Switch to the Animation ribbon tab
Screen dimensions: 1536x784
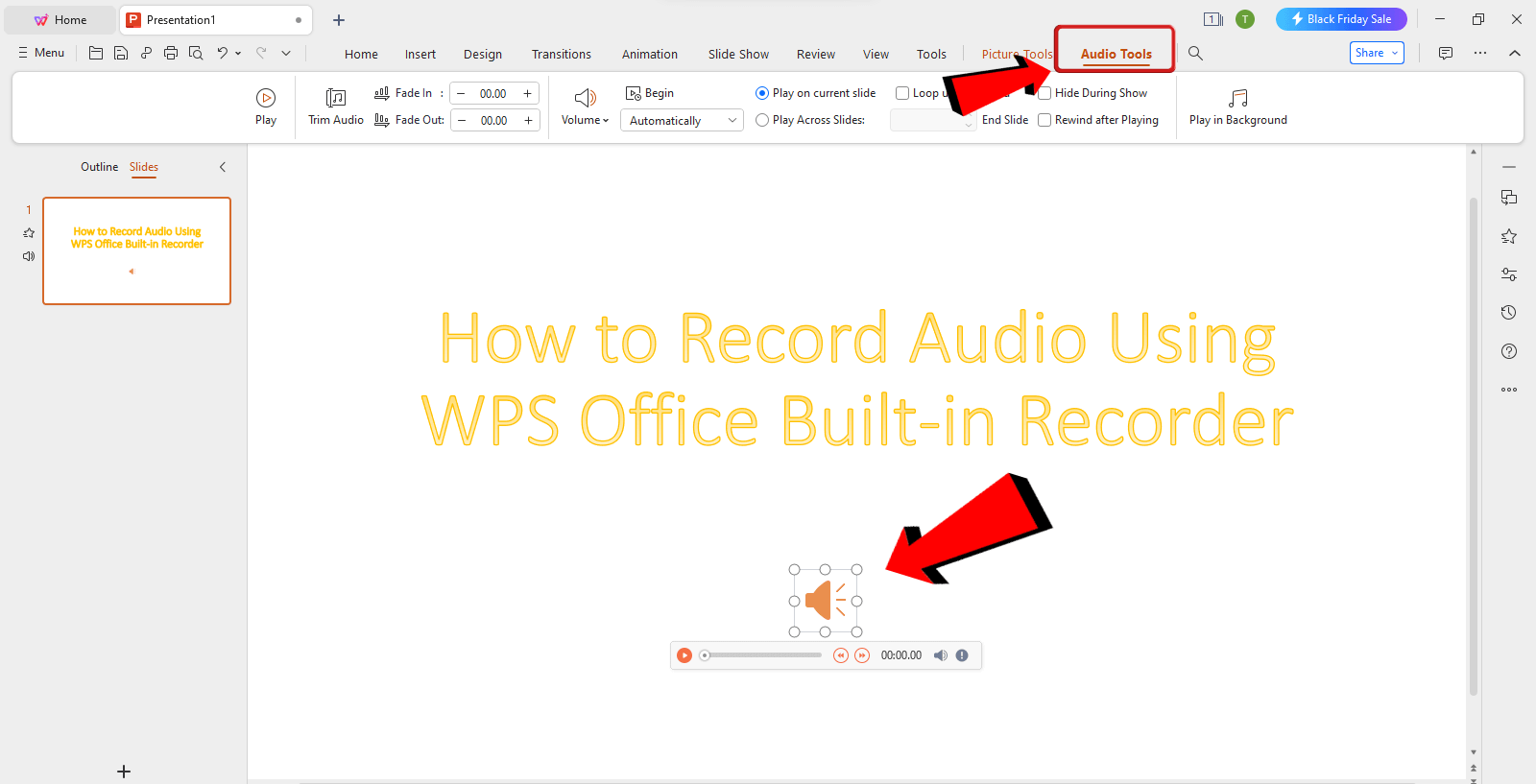point(650,54)
